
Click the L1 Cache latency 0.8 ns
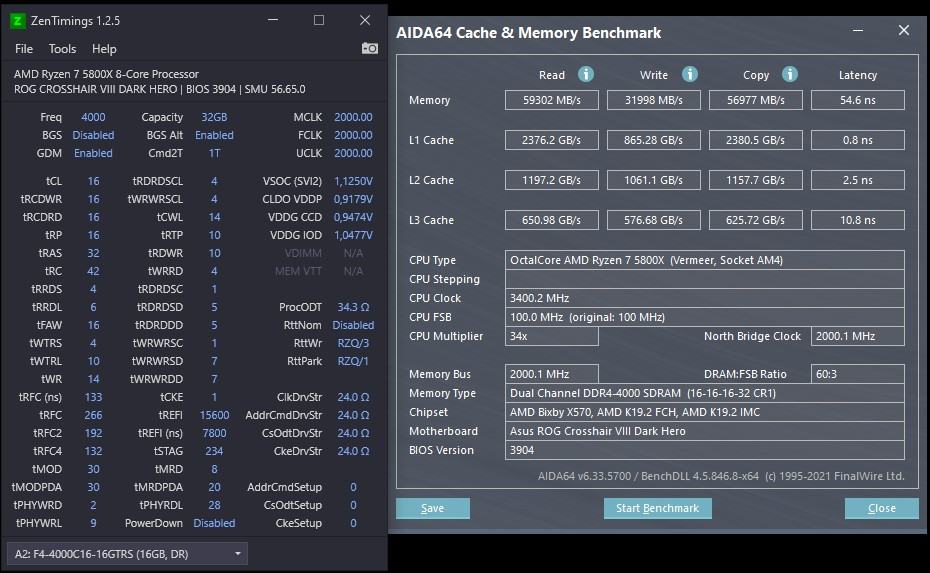click(858, 140)
